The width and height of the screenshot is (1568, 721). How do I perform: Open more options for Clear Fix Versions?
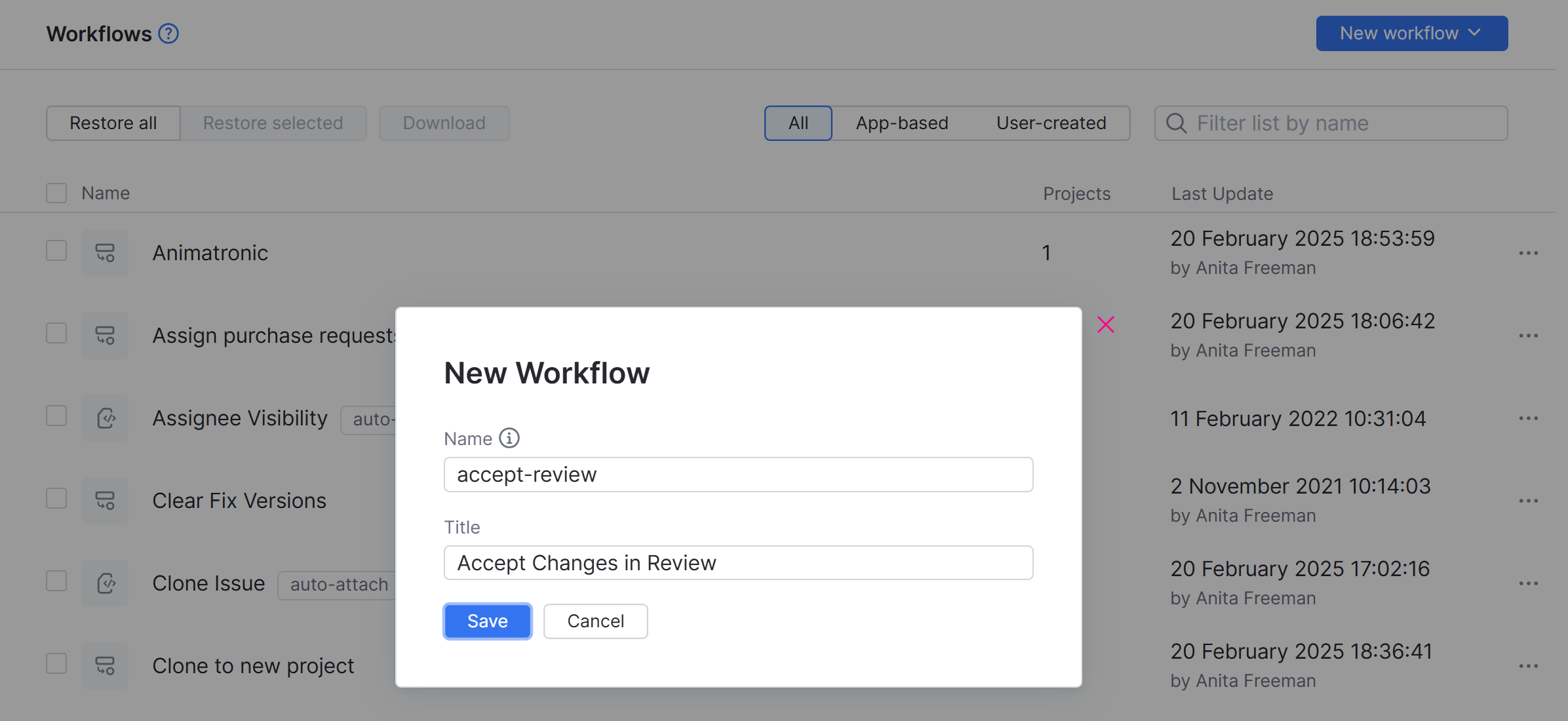[x=1528, y=501]
